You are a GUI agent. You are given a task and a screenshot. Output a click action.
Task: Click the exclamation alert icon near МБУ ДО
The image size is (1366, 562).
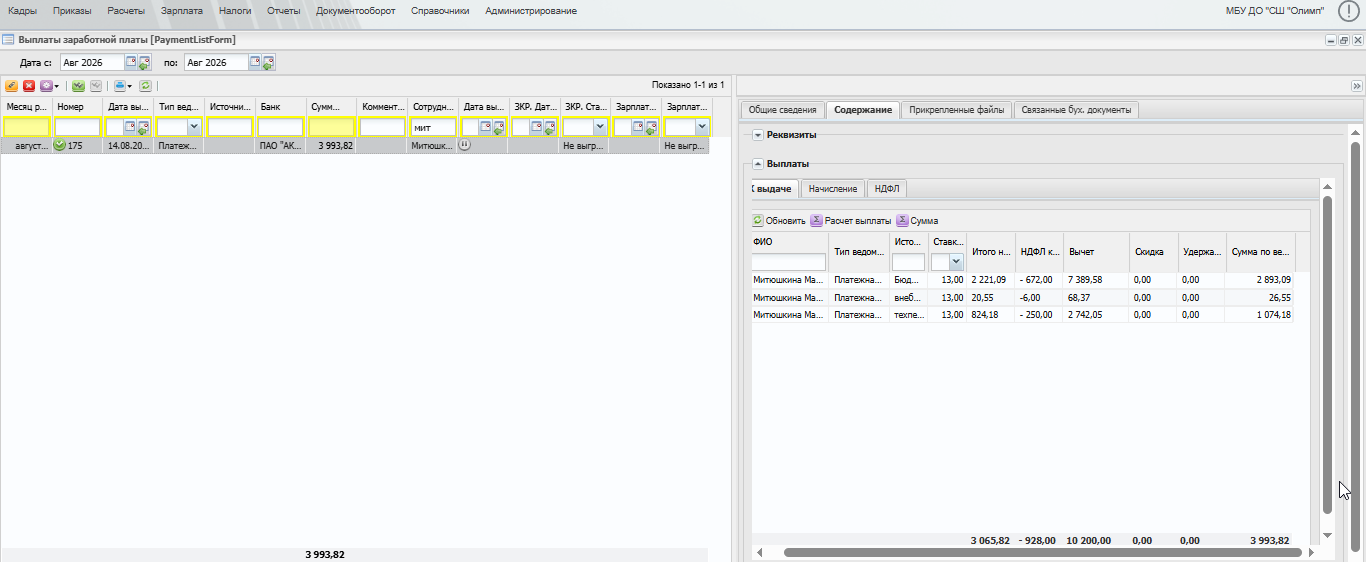[1347, 11]
